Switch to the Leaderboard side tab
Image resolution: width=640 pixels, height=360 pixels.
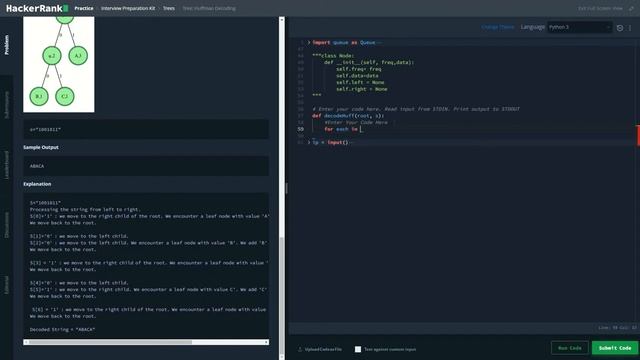(x=7, y=165)
